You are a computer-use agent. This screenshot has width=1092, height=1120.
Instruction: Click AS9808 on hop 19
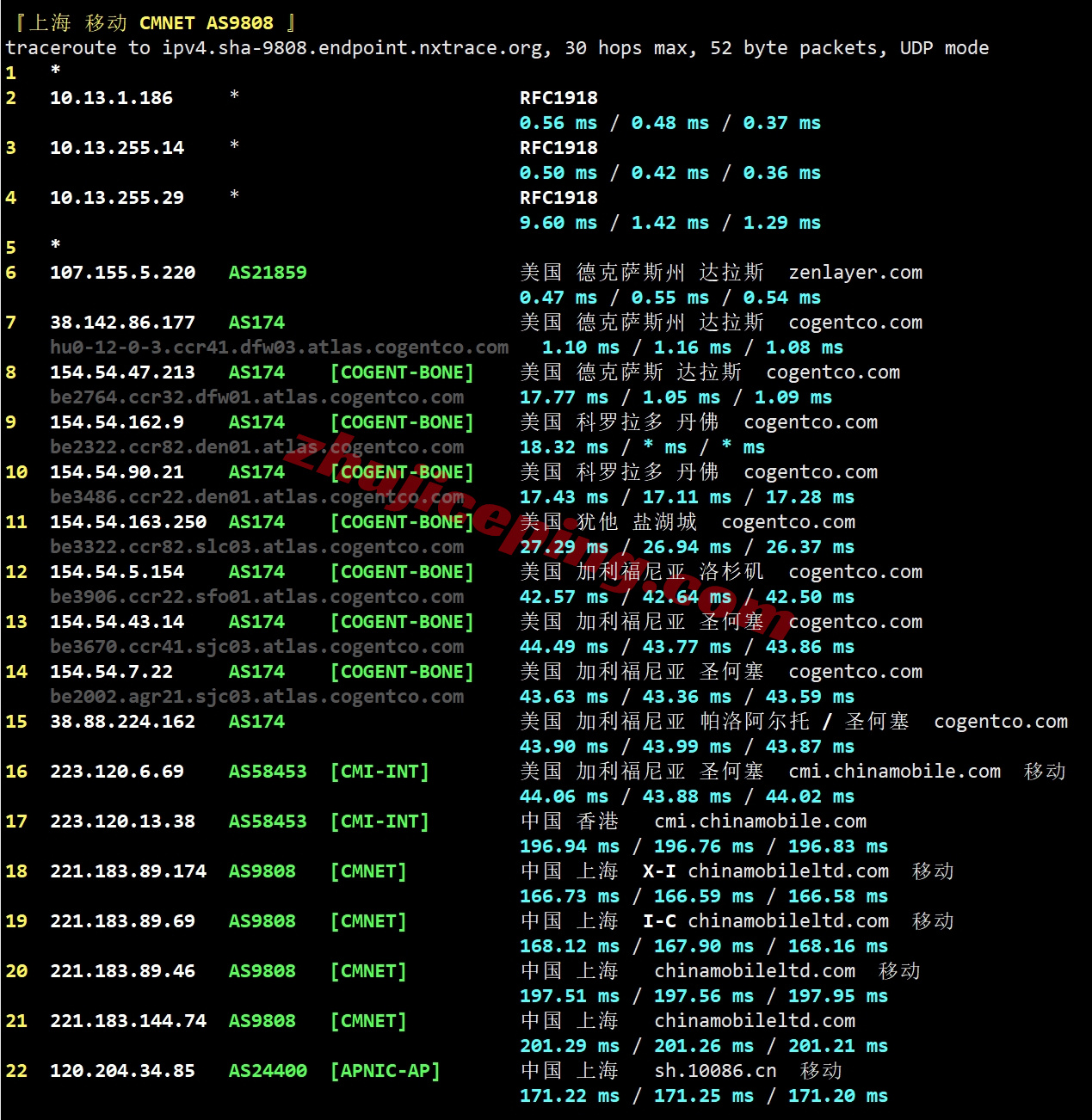262,921
